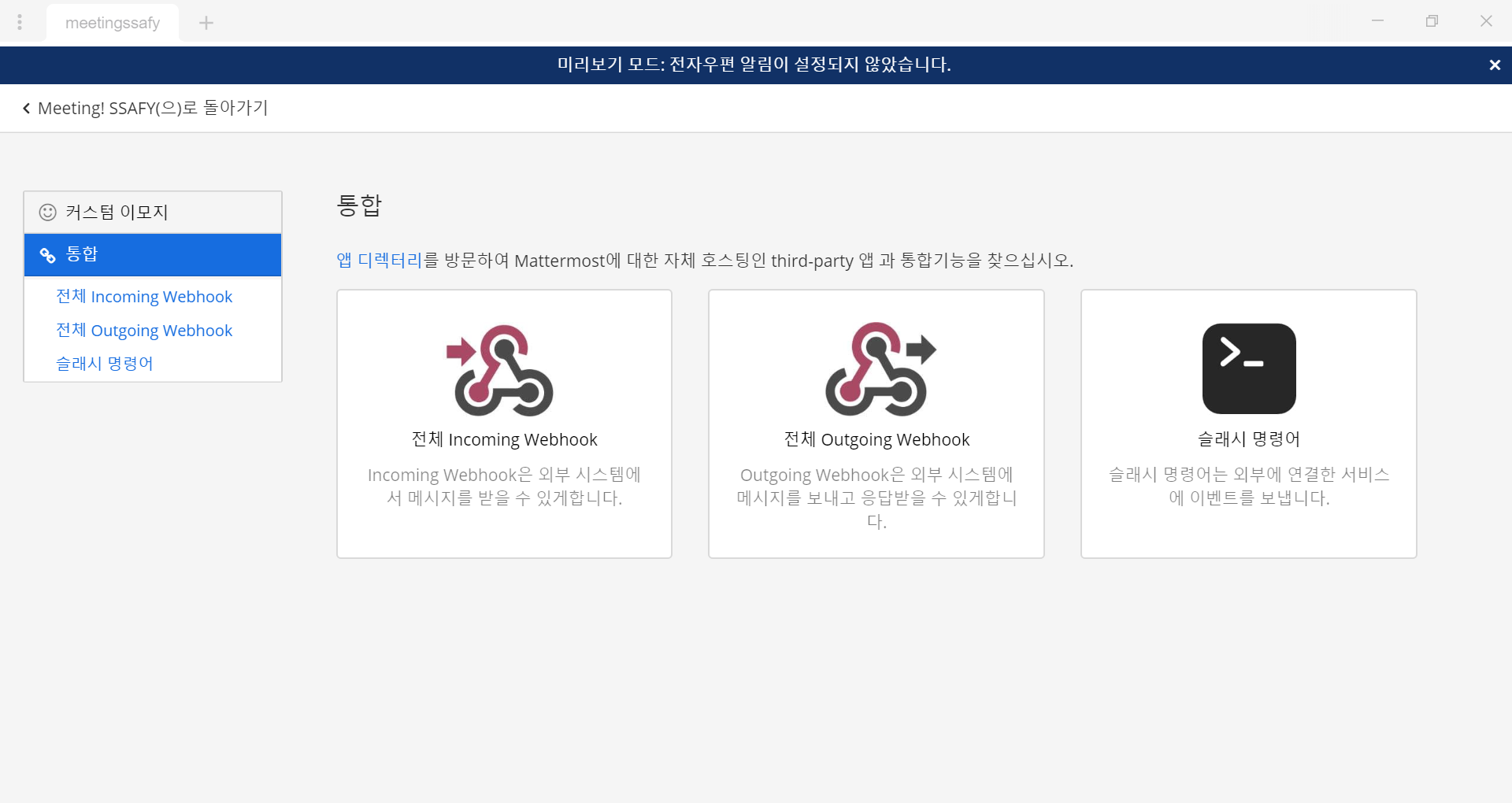Open sidebar link 전체 Outgoing Webhook

pos(144,331)
